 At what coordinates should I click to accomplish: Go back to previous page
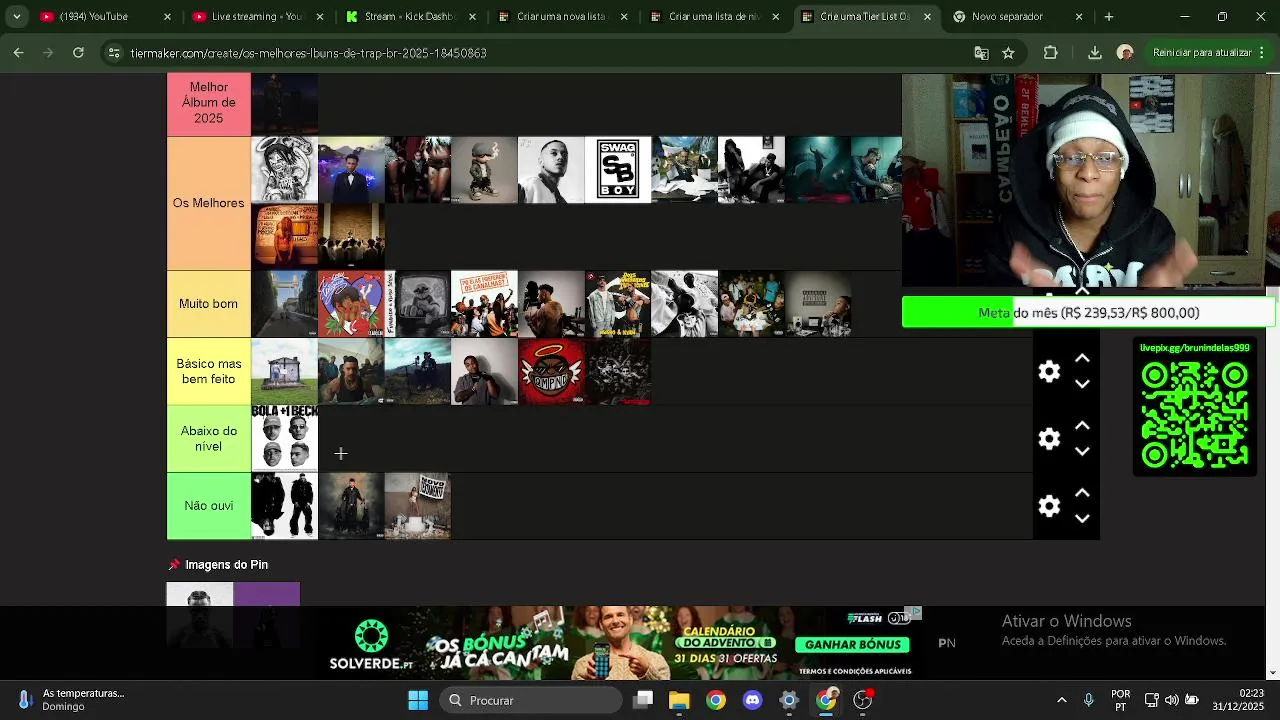(19, 52)
